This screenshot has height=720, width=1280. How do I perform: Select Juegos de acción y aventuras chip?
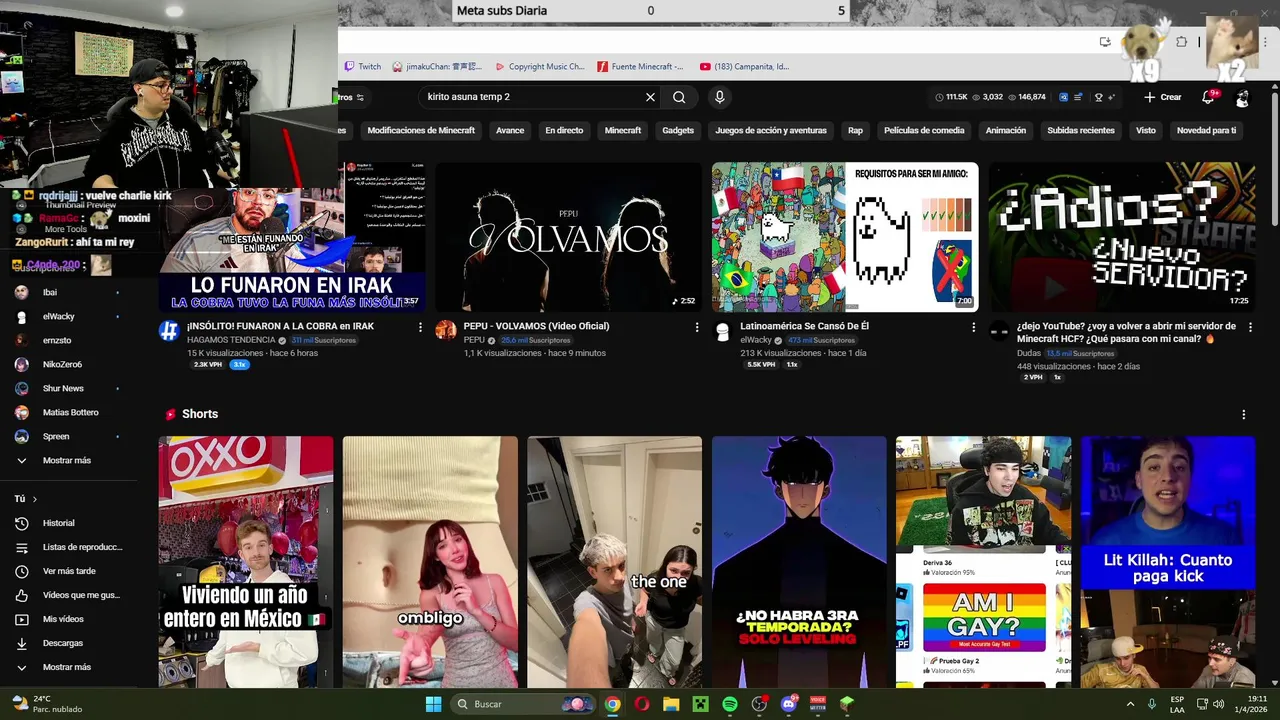coord(771,130)
